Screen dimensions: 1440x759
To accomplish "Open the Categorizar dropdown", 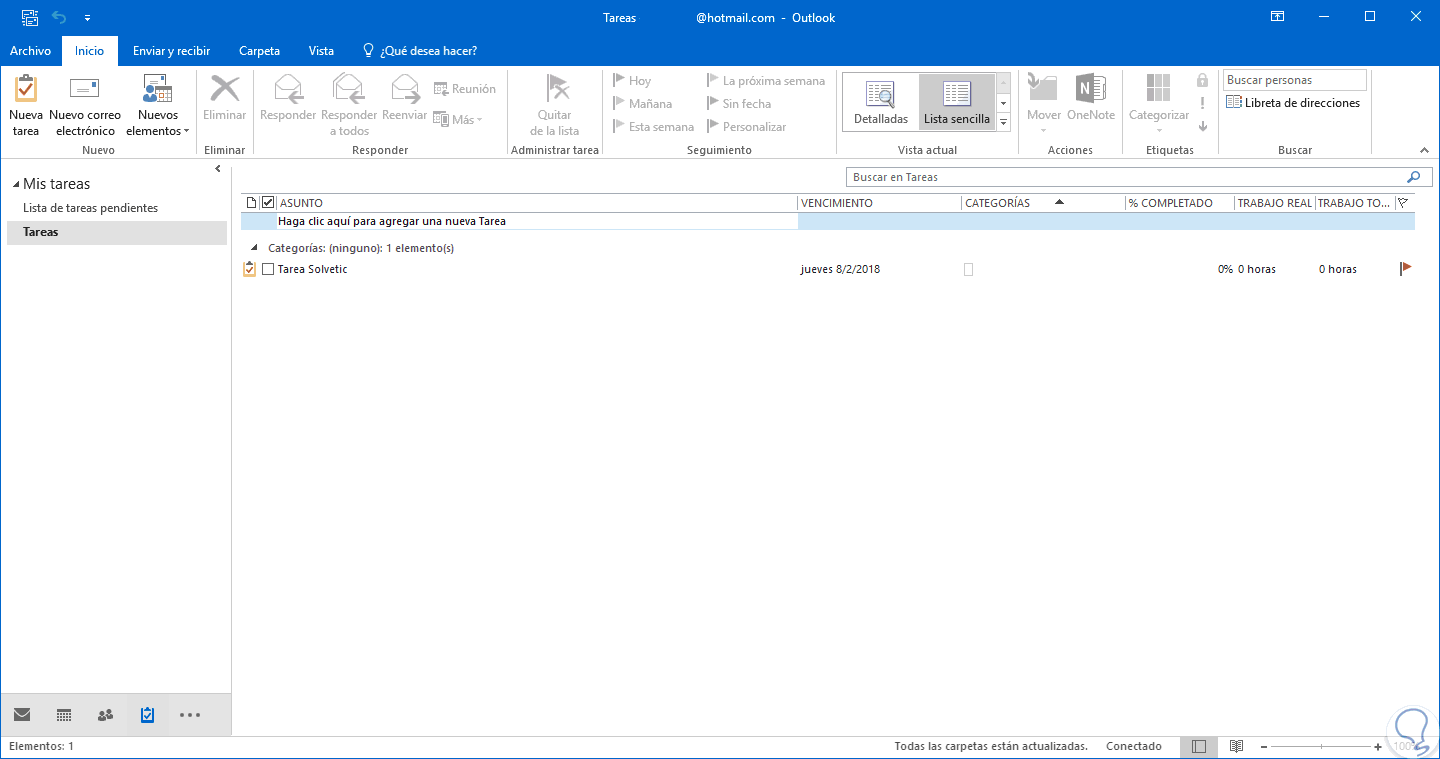I will click(1159, 105).
